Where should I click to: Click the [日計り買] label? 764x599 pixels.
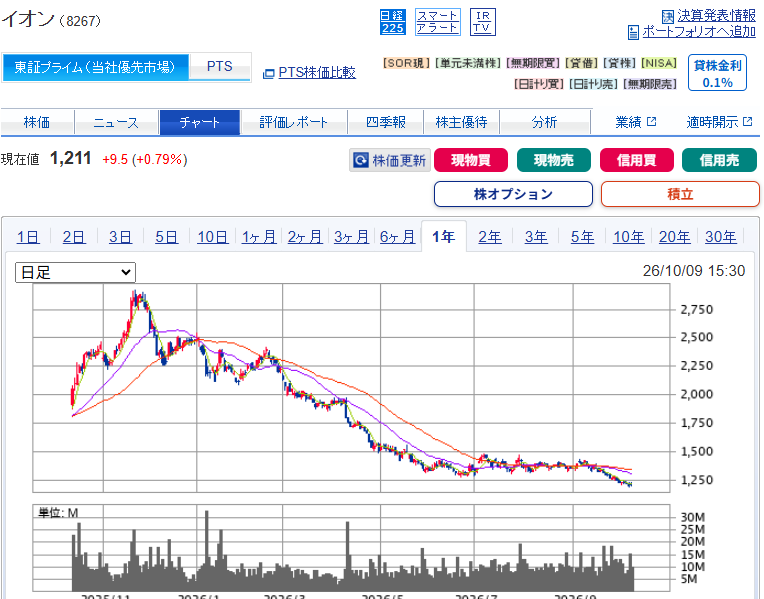[x=539, y=84]
